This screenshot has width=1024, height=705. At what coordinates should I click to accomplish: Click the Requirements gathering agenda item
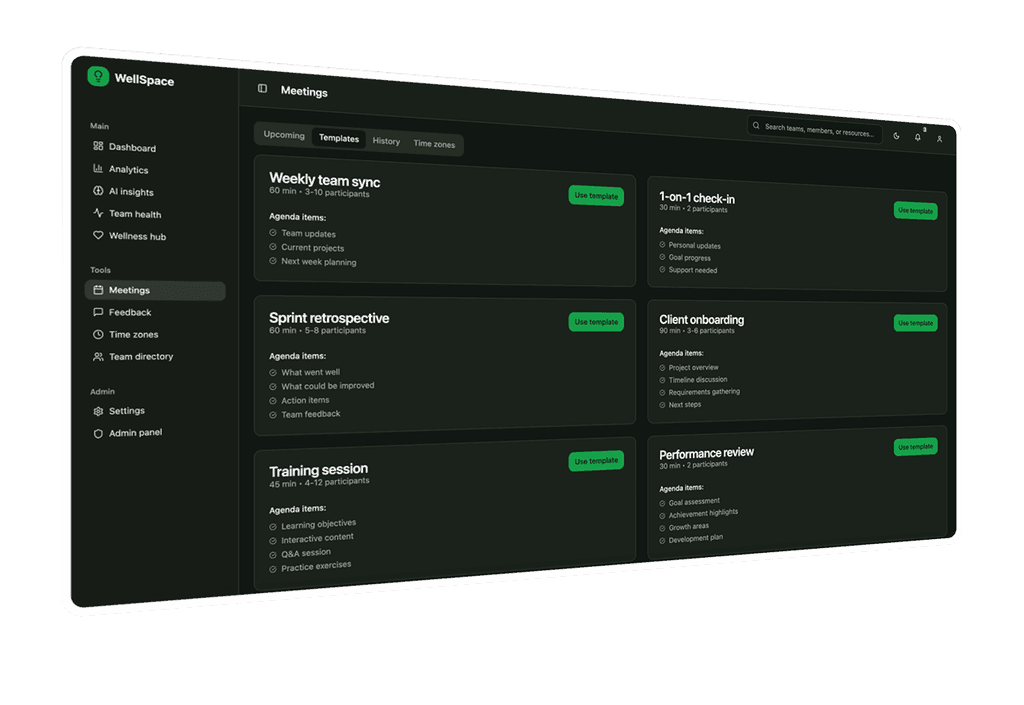coord(704,392)
